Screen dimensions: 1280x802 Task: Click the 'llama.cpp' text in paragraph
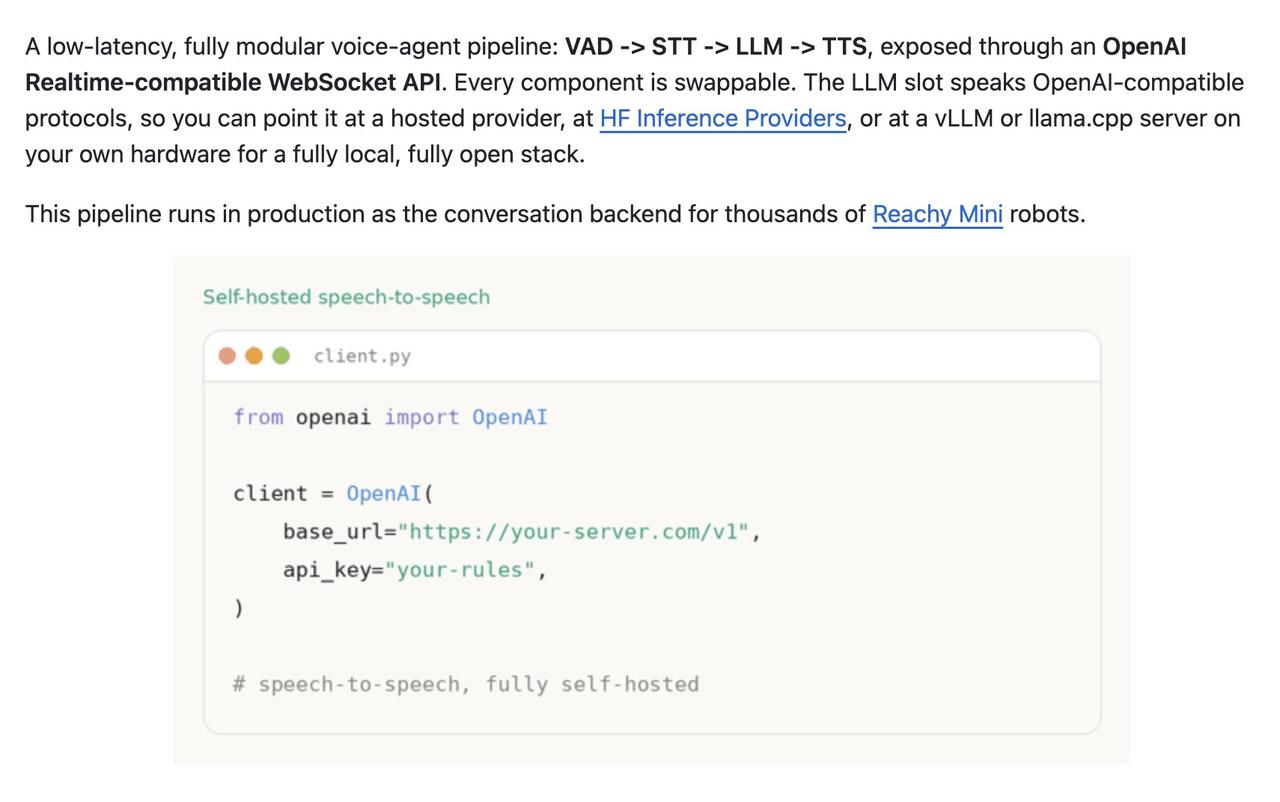coord(1082,118)
